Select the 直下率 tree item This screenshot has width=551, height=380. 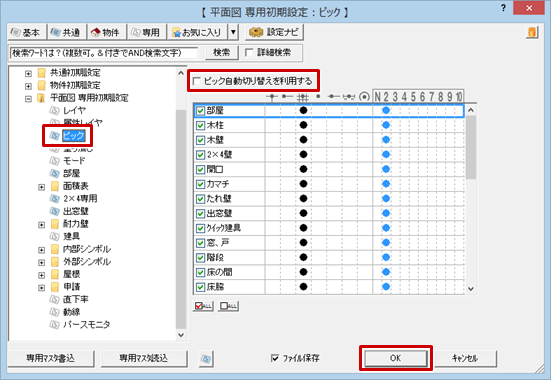pyautogui.click(x=76, y=299)
